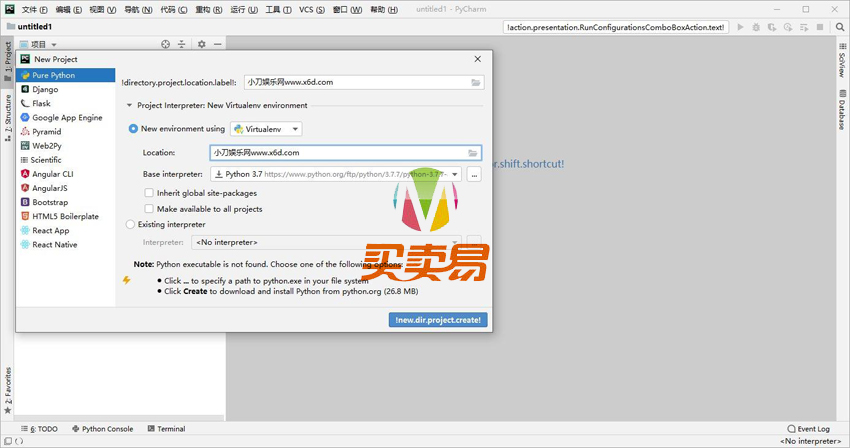
Task: Open 视图 (V) menu
Action: (x=102, y=9)
